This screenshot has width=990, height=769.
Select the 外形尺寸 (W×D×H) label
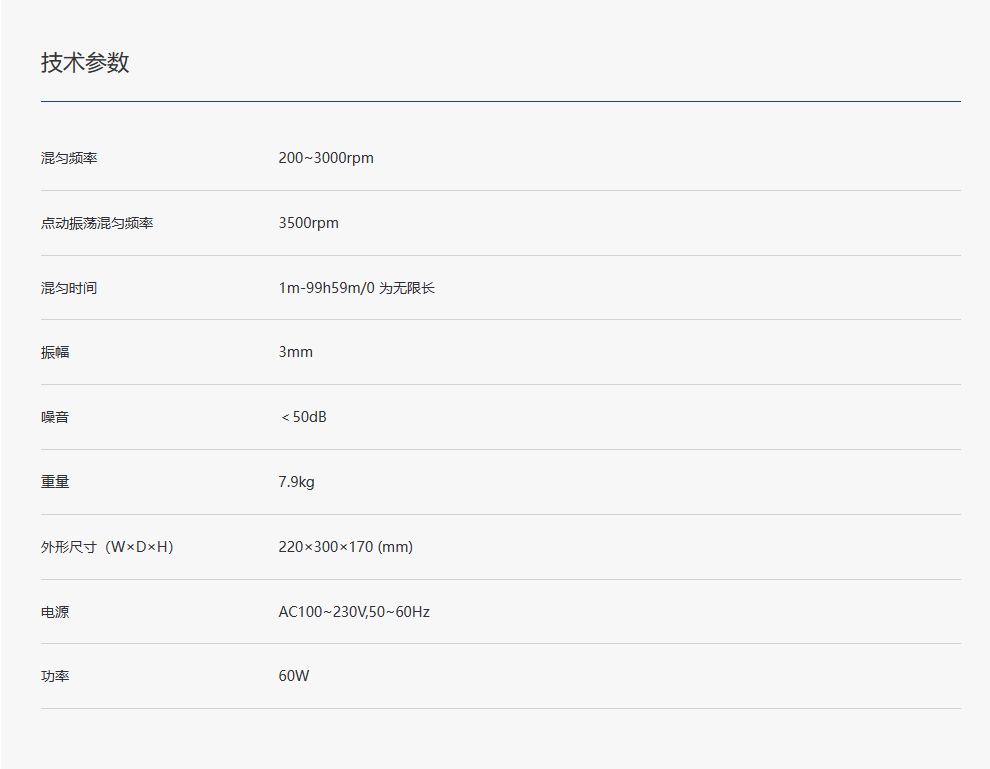coord(107,547)
